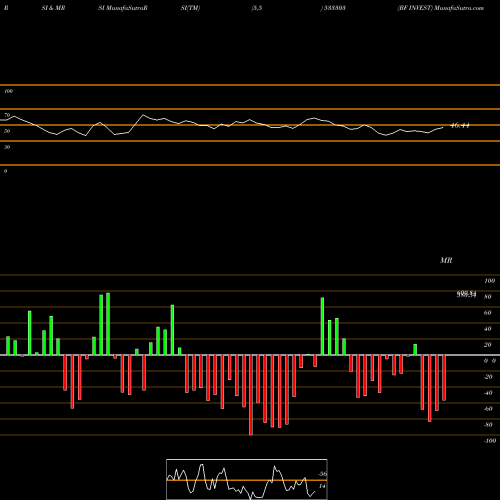
Task: Click the SI(TM) header label
Action: point(190,8)
